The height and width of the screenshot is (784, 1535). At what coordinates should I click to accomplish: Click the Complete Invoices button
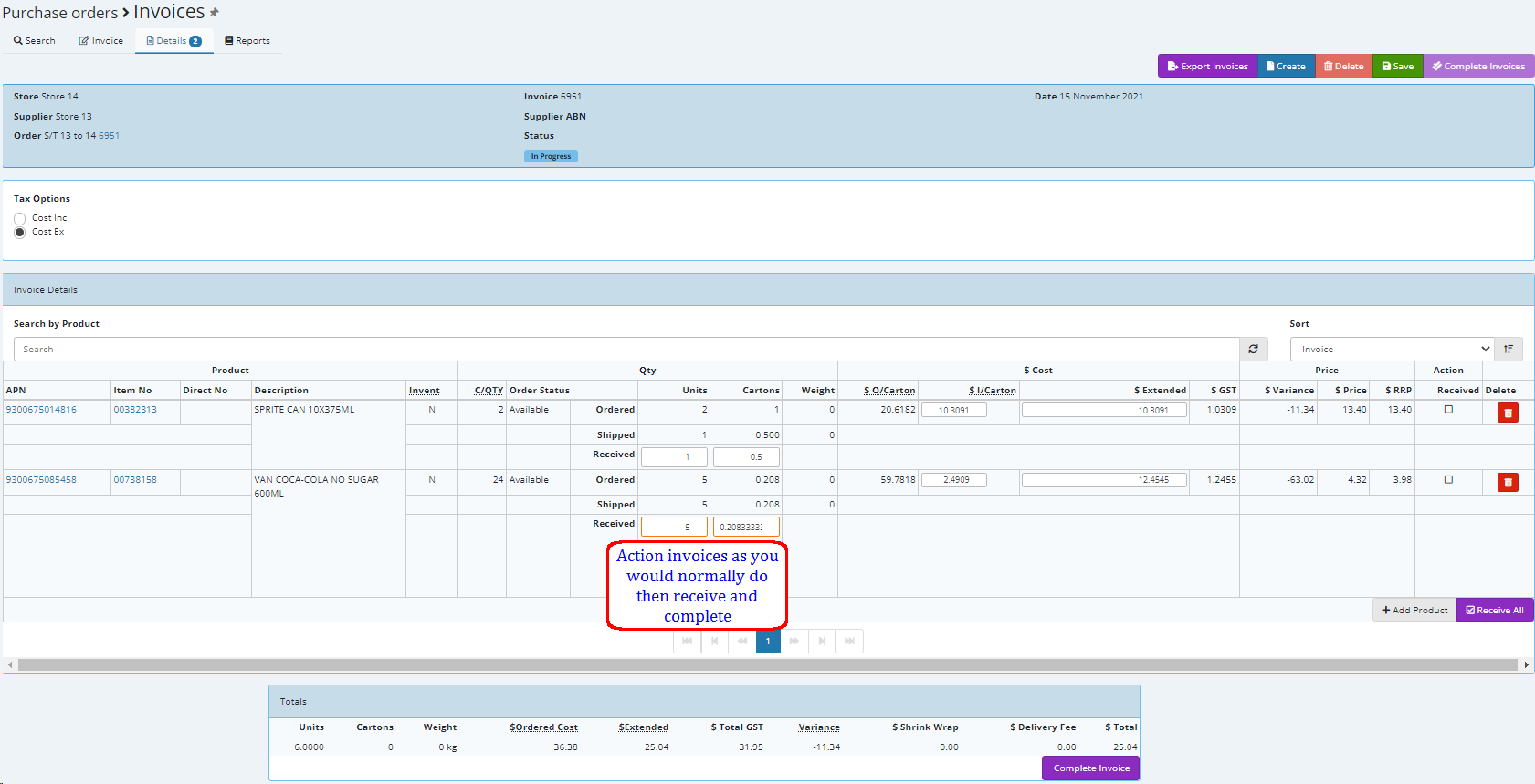[1478, 66]
